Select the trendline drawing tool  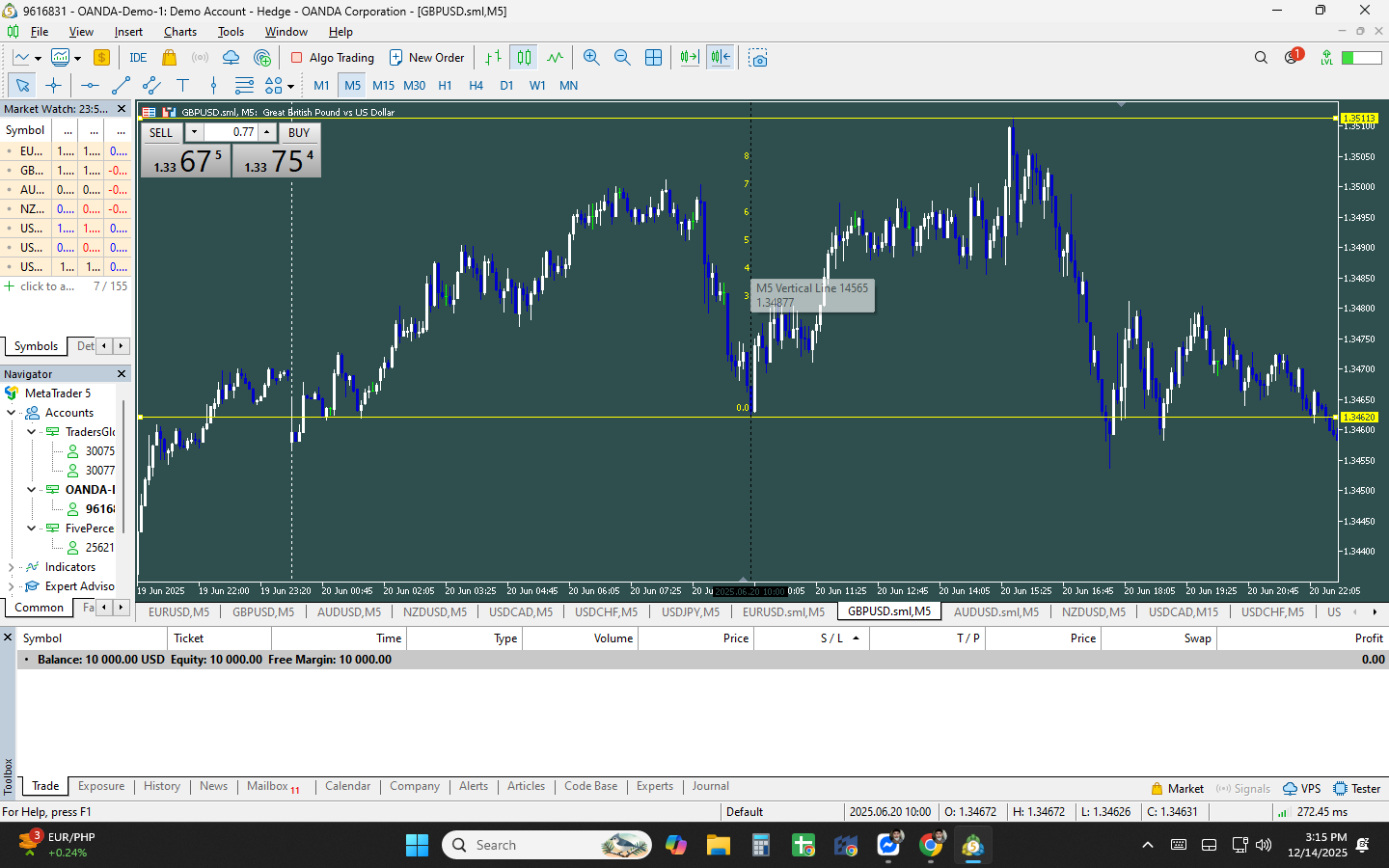coord(121,86)
